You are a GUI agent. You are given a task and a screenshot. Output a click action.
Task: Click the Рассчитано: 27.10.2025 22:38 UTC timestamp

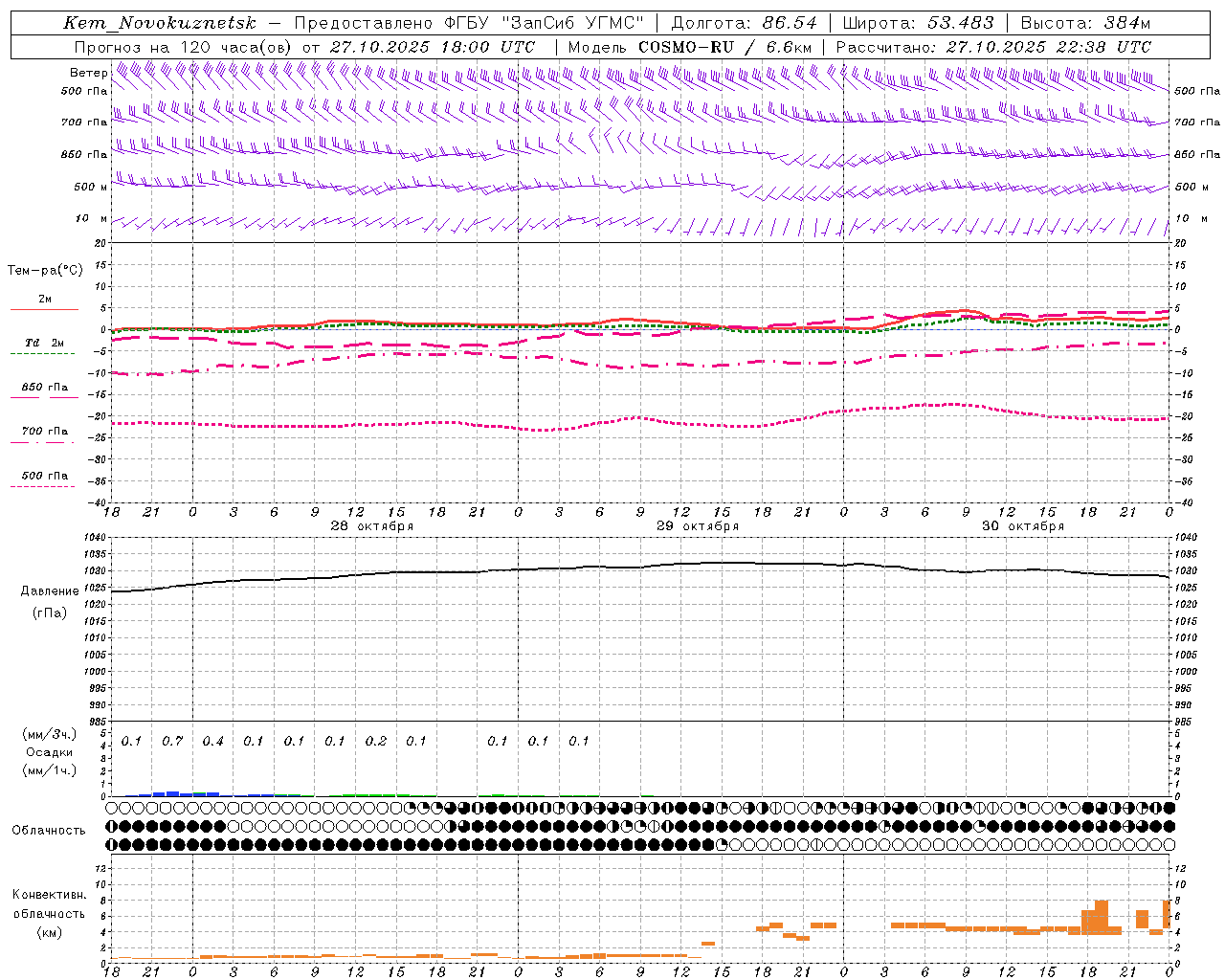(993, 47)
